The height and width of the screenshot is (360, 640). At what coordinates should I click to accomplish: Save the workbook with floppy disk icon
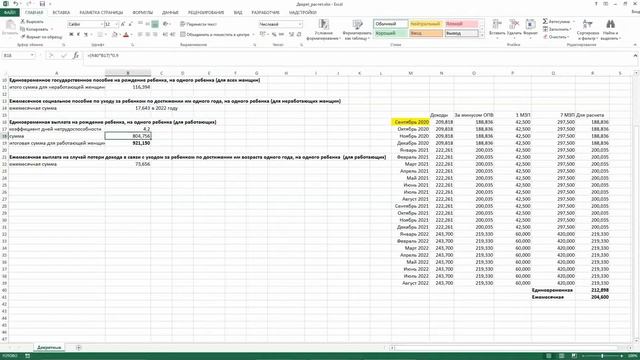42,4
